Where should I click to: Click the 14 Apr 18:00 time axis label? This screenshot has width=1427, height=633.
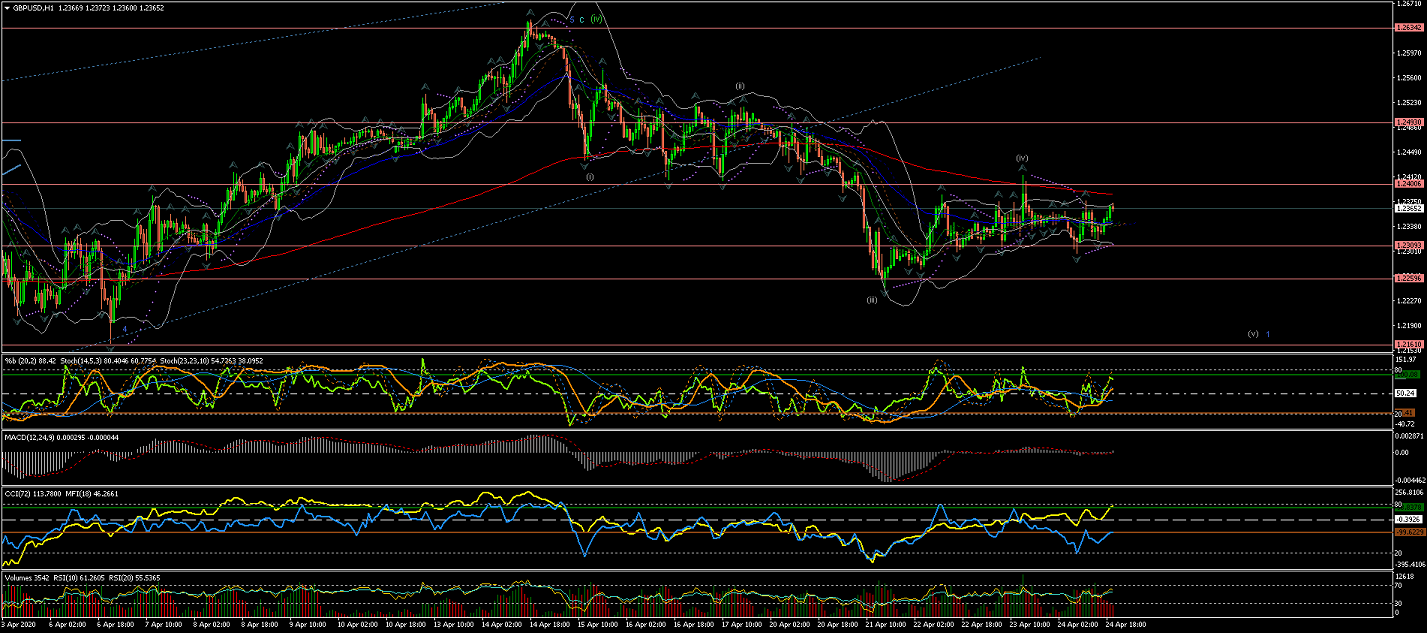point(549,624)
